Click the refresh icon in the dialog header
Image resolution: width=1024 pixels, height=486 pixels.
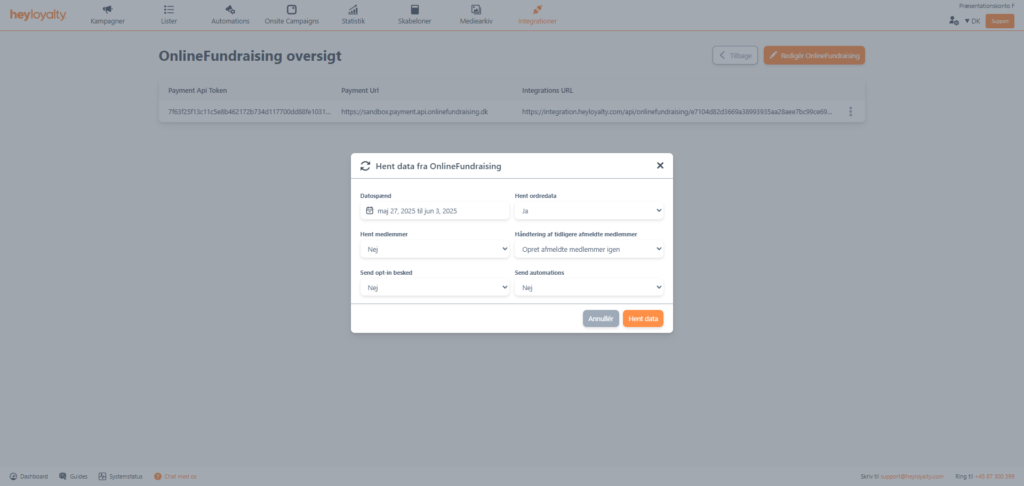tap(365, 166)
